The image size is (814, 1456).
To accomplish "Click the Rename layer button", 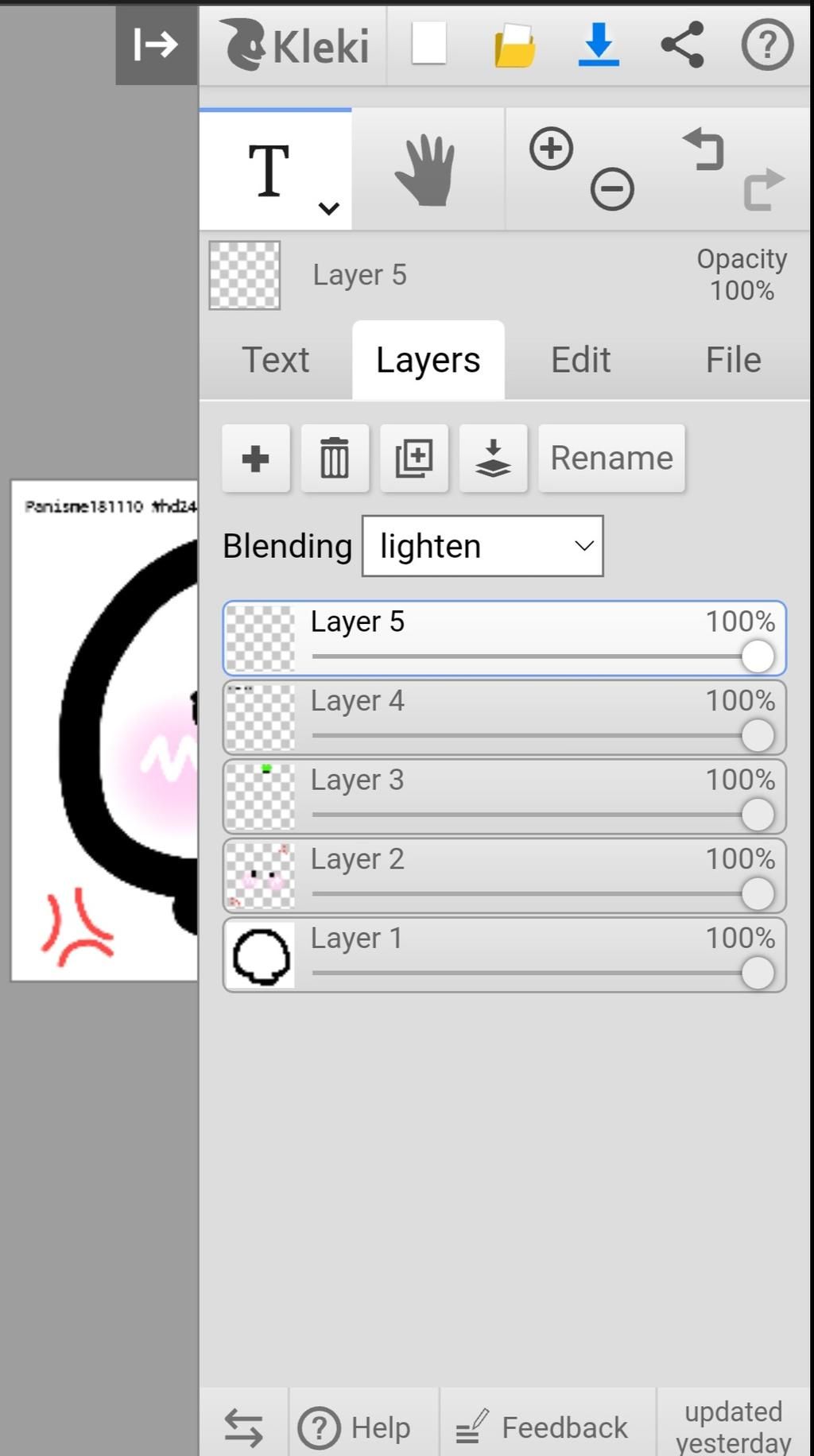I will (x=611, y=458).
